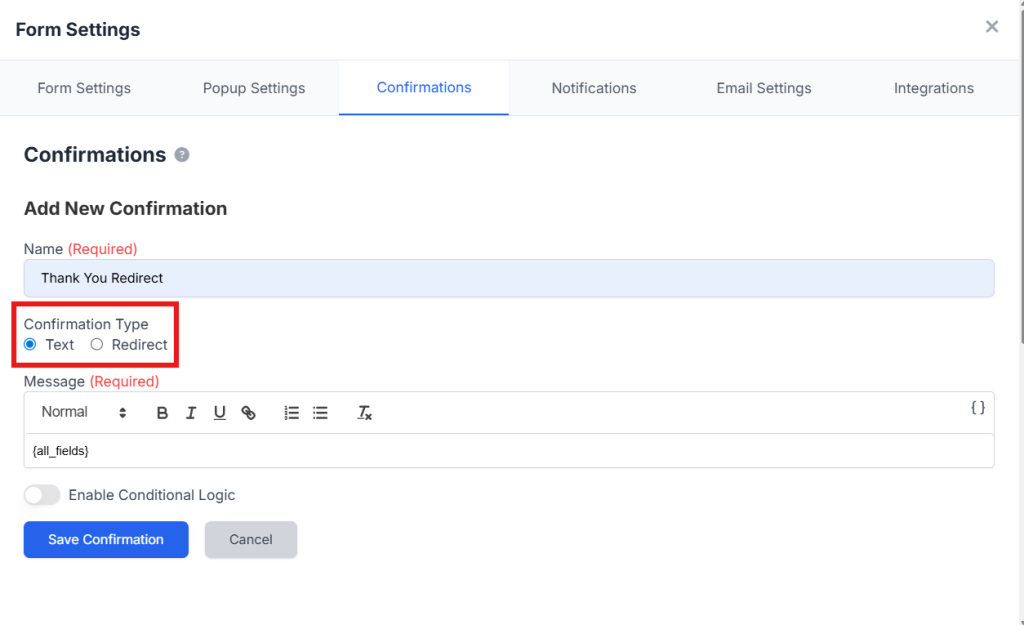Select the Redirect confirmation type
The image size is (1024, 625).
(97, 345)
